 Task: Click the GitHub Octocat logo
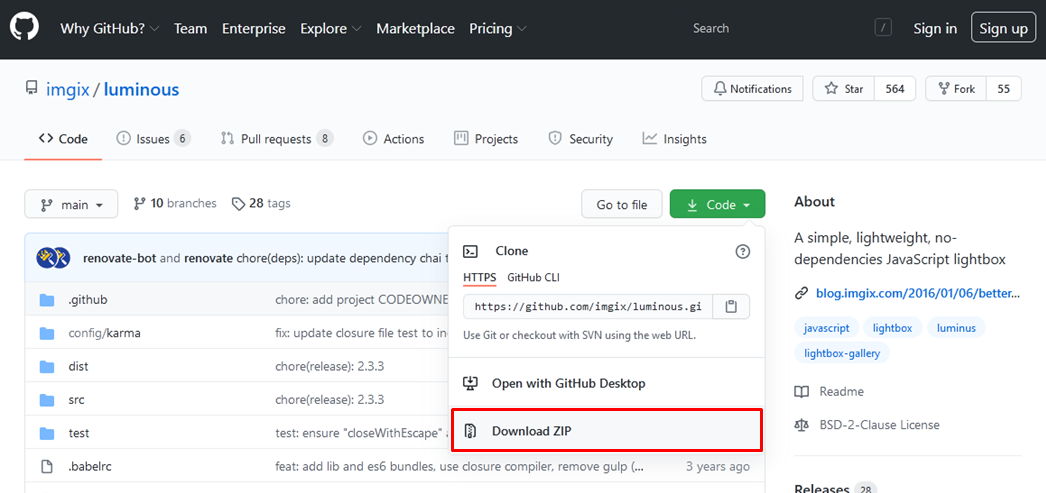click(24, 28)
